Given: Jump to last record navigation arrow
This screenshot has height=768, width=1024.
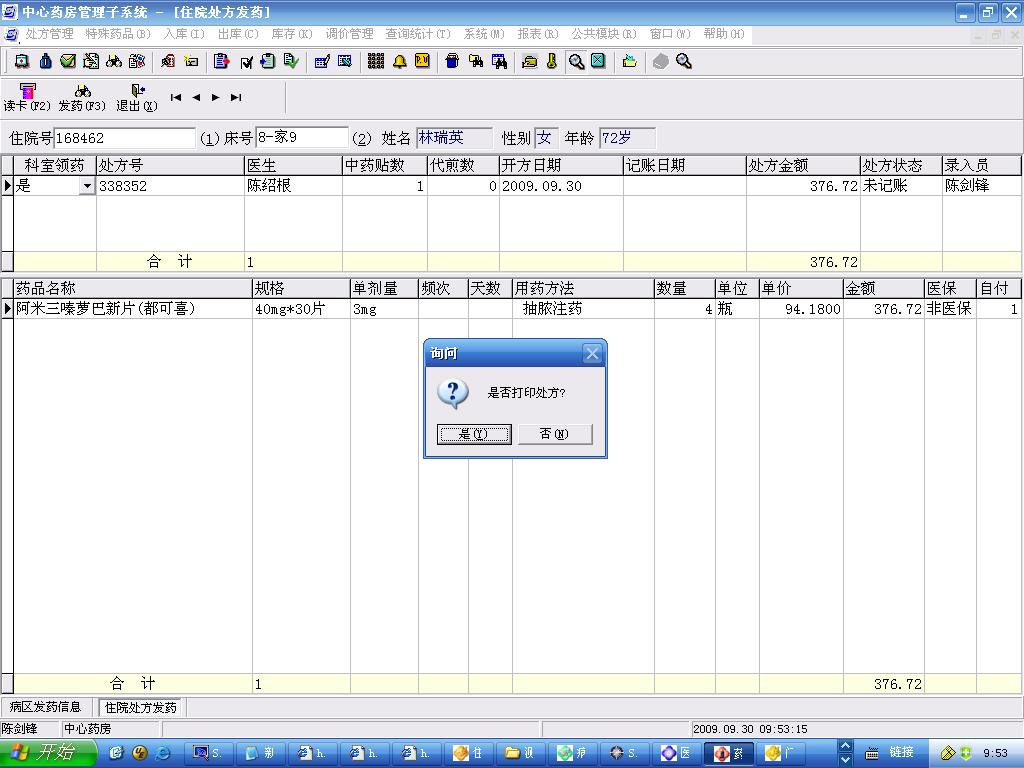Looking at the screenshot, I should coord(236,97).
